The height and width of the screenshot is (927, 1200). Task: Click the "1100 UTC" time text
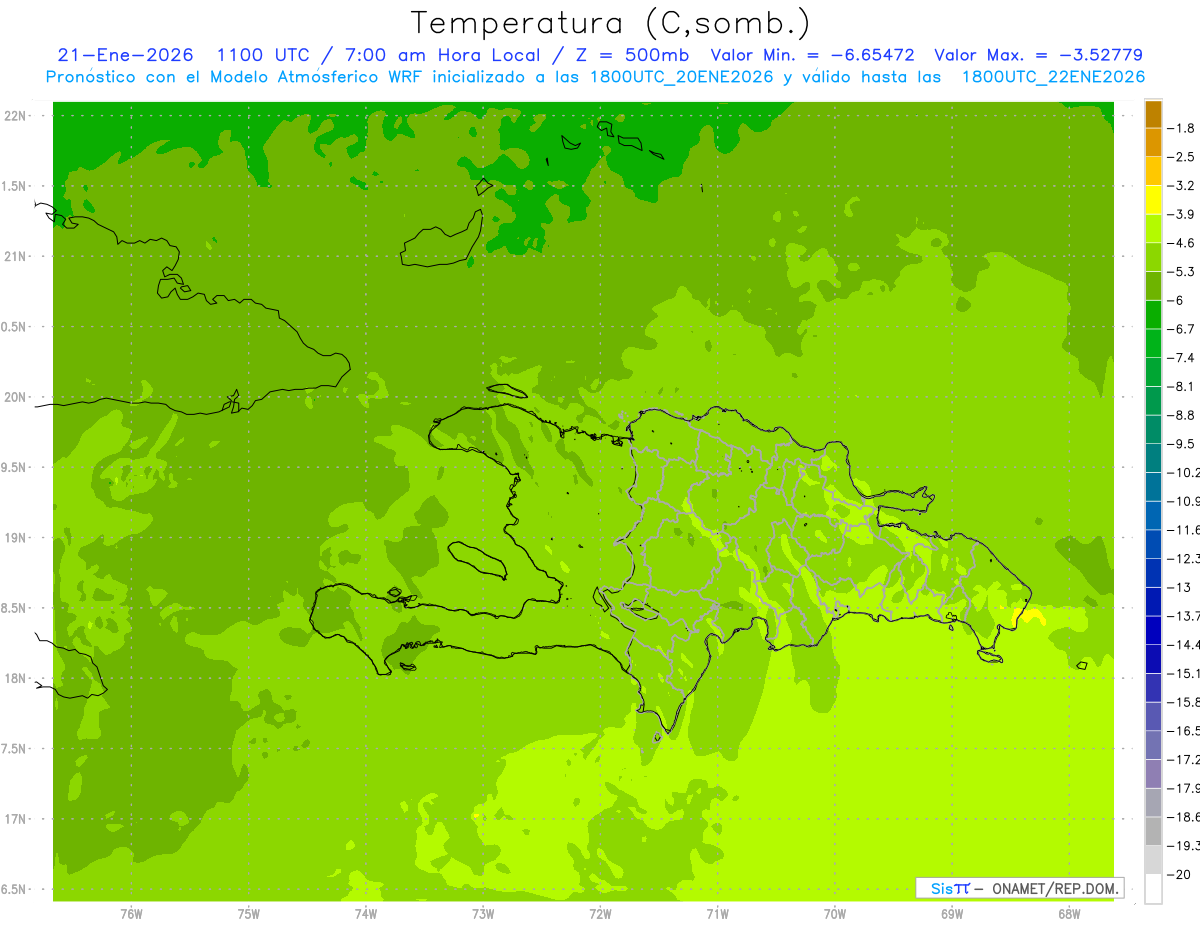tap(261, 55)
